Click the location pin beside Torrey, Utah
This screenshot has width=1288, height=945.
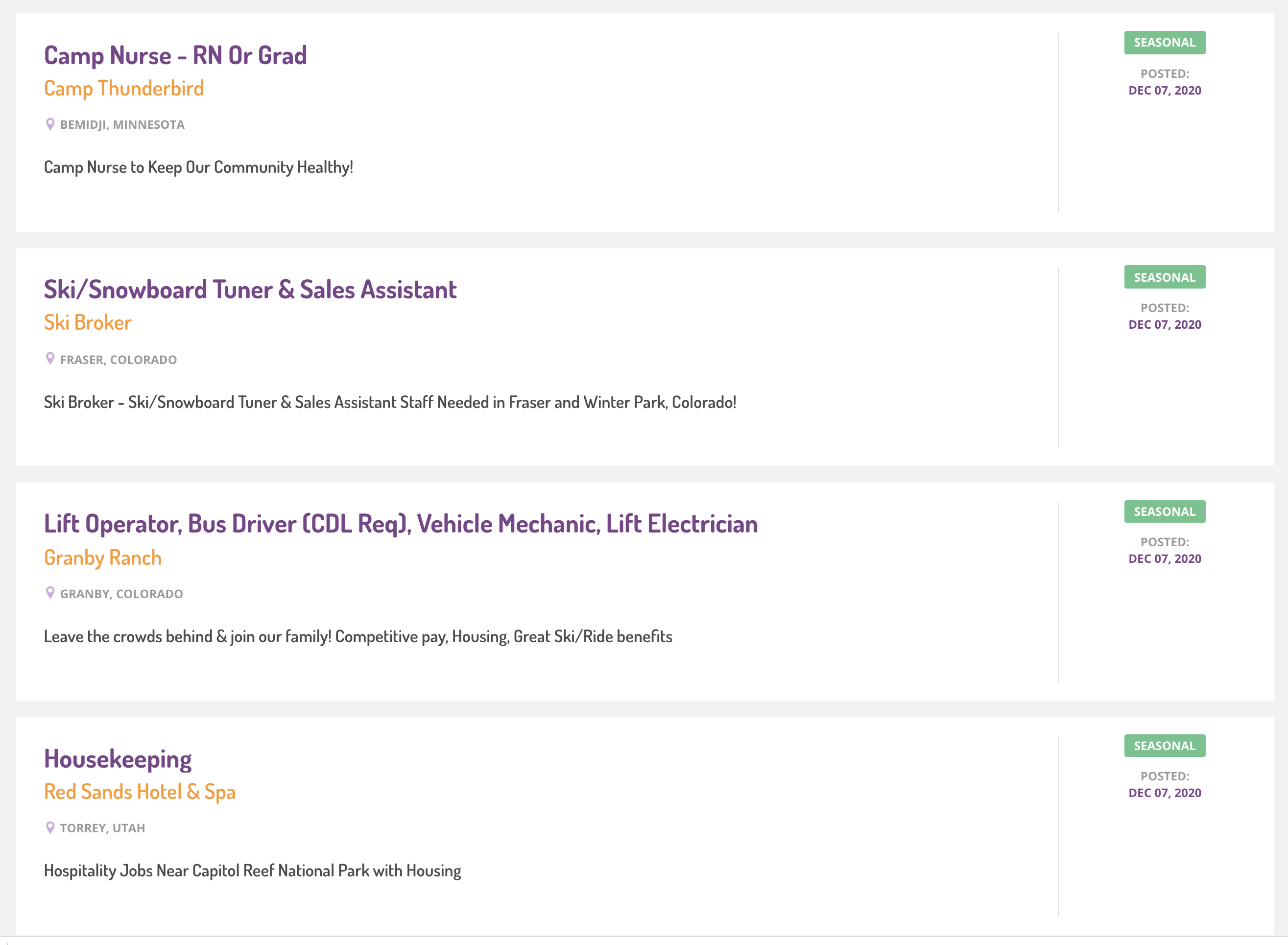(50, 828)
